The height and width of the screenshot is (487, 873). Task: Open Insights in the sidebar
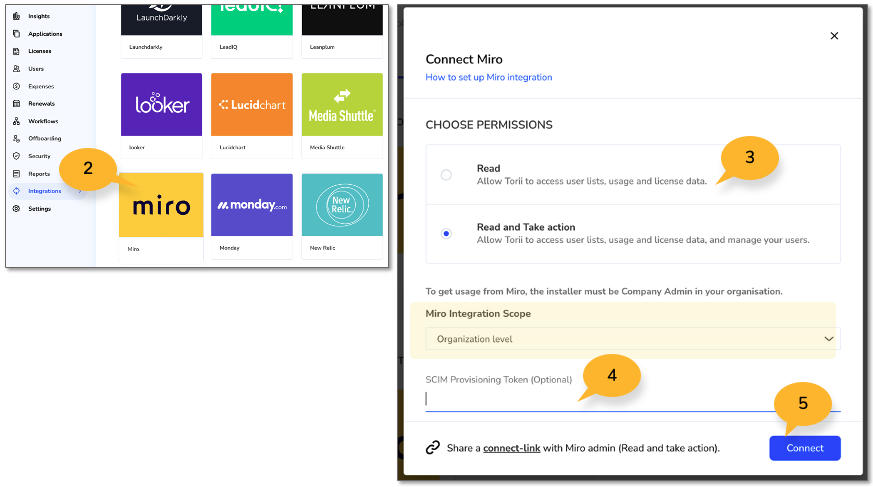click(x=39, y=16)
